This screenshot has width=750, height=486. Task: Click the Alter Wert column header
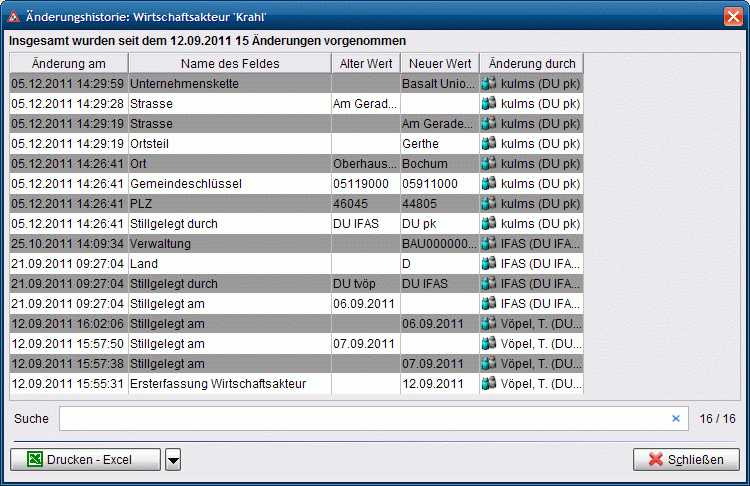click(x=365, y=64)
